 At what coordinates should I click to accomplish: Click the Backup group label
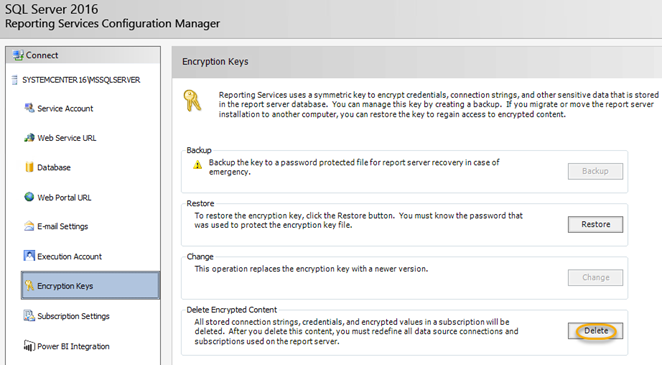click(199, 150)
